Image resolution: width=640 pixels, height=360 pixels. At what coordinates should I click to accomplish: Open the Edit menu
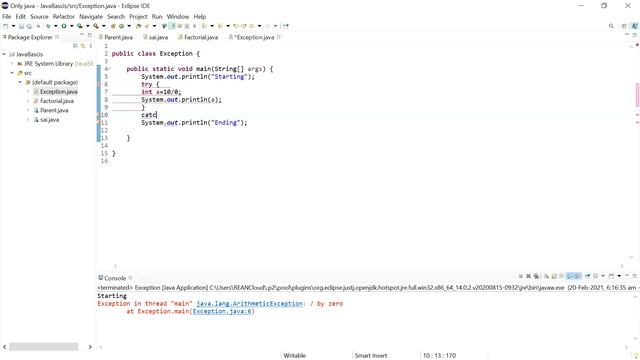[20, 17]
